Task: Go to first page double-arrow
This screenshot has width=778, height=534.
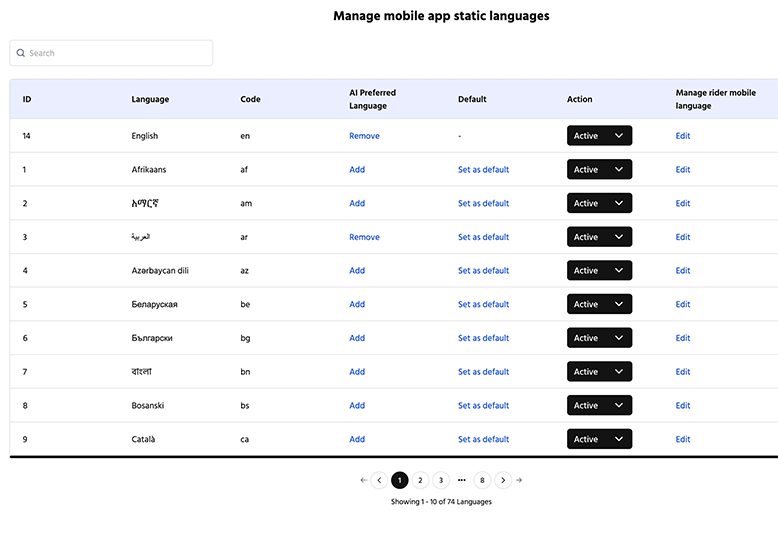Action: click(x=364, y=480)
